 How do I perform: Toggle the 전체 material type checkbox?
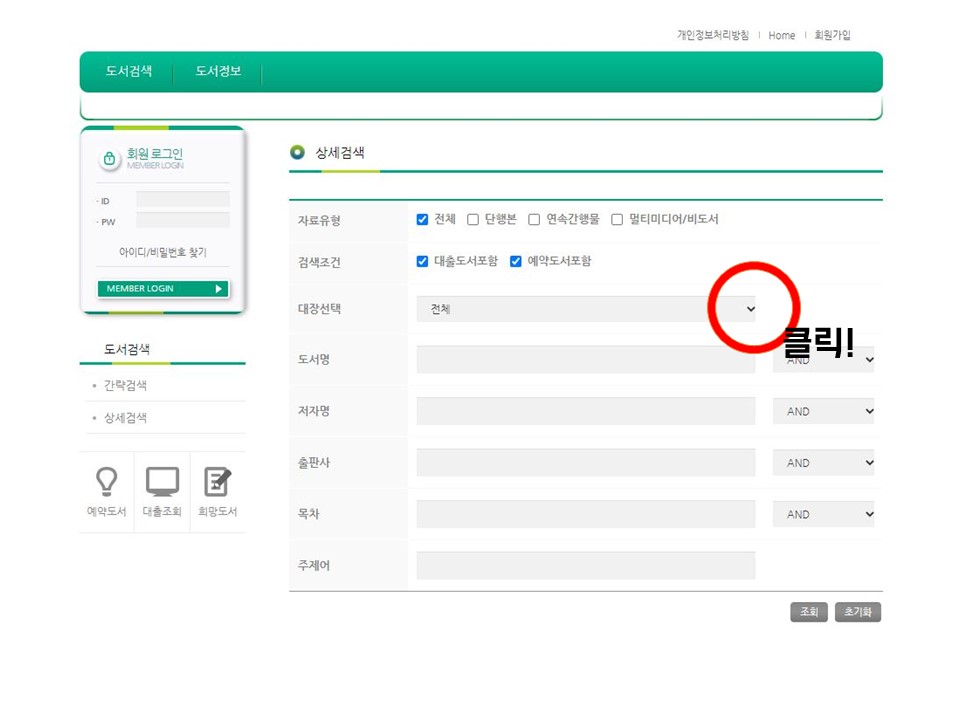[422, 220]
